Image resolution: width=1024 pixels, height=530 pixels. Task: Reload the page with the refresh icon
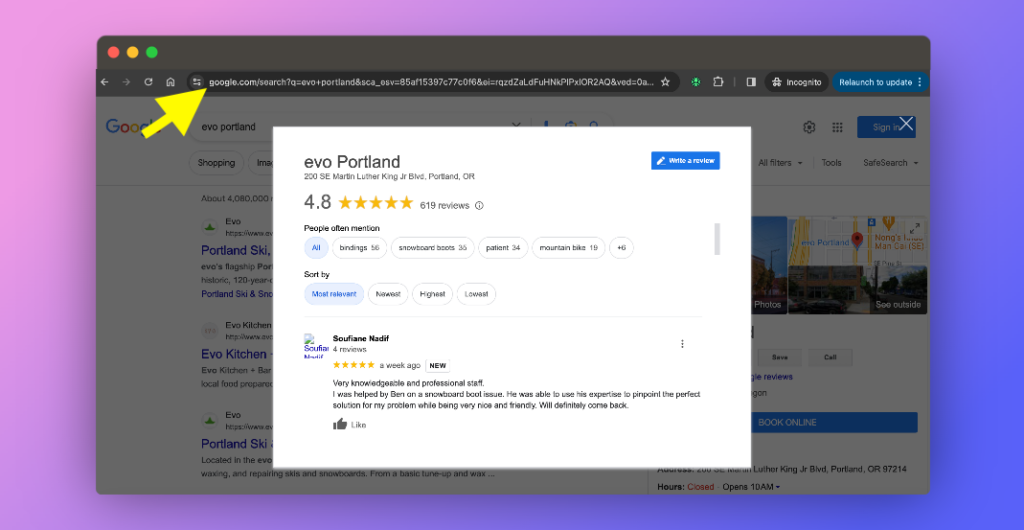(x=148, y=82)
